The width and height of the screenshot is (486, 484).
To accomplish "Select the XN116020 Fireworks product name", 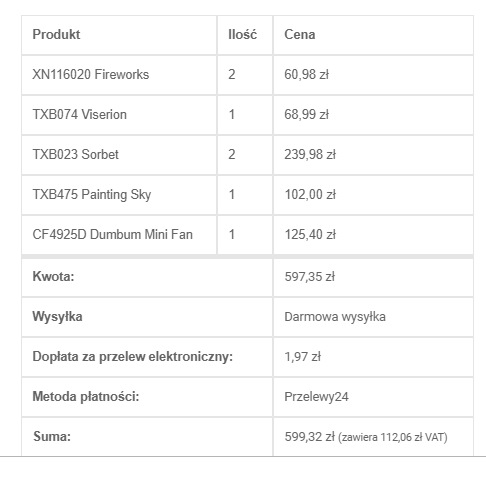I will (x=91, y=74).
